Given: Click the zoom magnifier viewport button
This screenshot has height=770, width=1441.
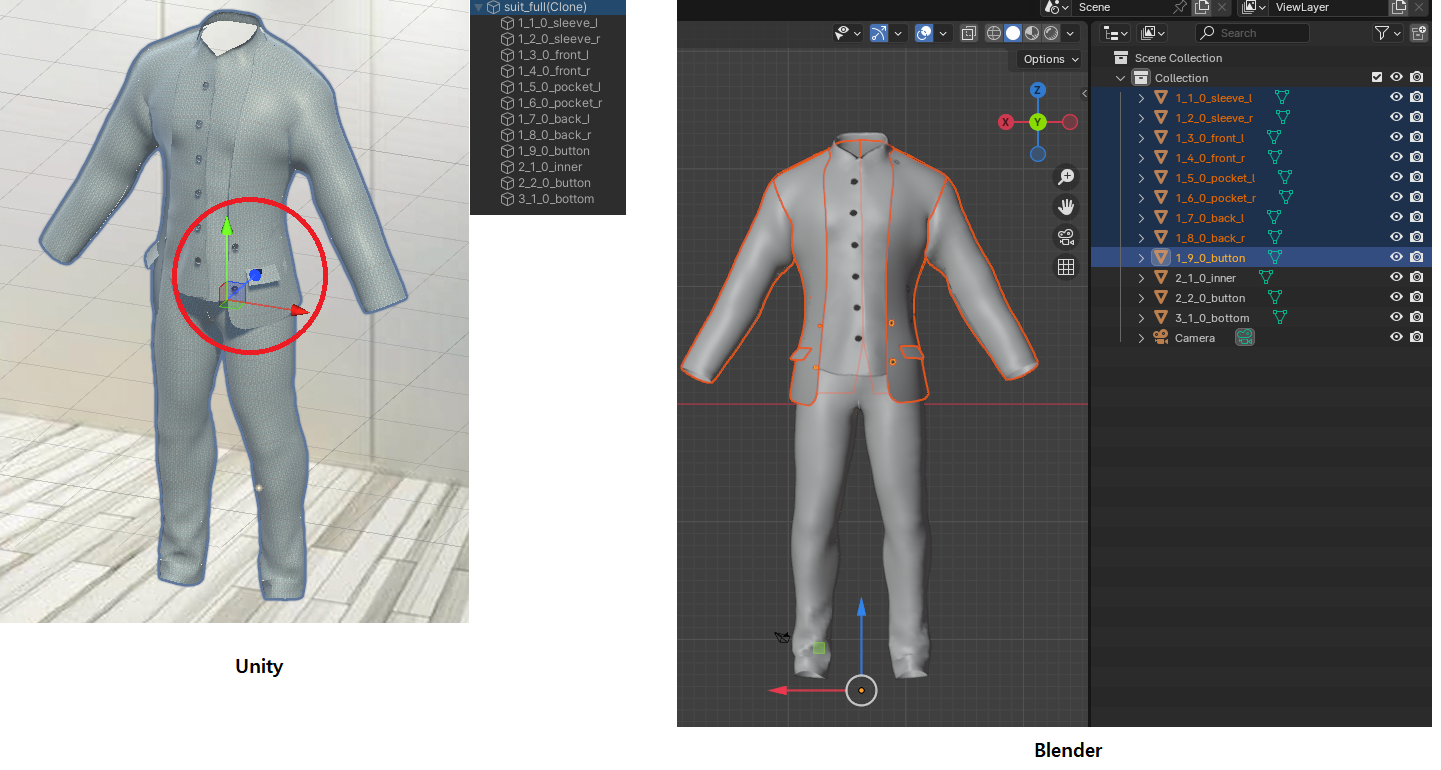Looking at the screenshot, I should (x=1066, y=177).
